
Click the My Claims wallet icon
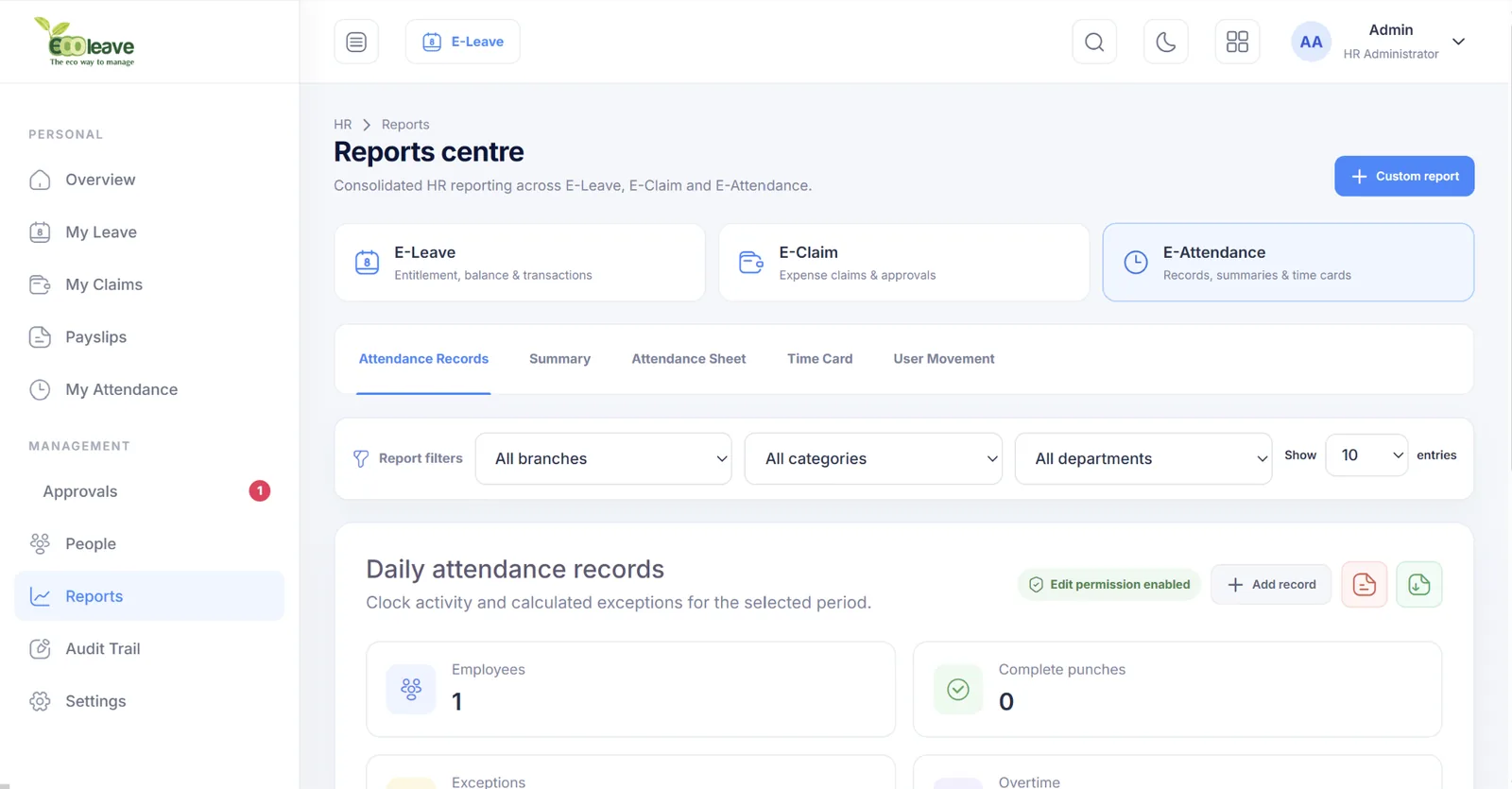click(40, 284)
